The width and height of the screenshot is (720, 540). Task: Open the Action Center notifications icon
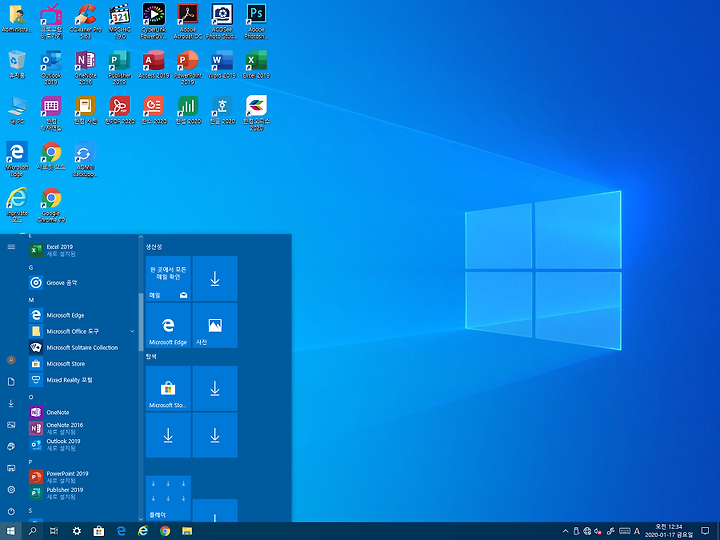[705, 531]
